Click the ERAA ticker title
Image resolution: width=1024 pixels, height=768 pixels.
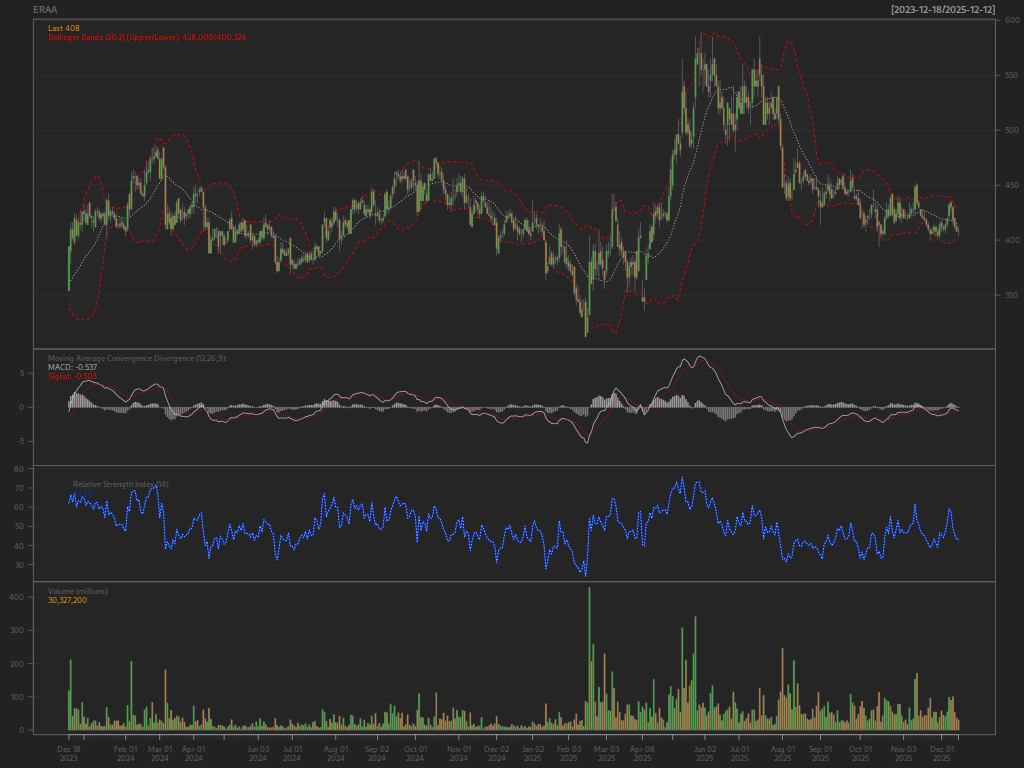pos(45,10)
